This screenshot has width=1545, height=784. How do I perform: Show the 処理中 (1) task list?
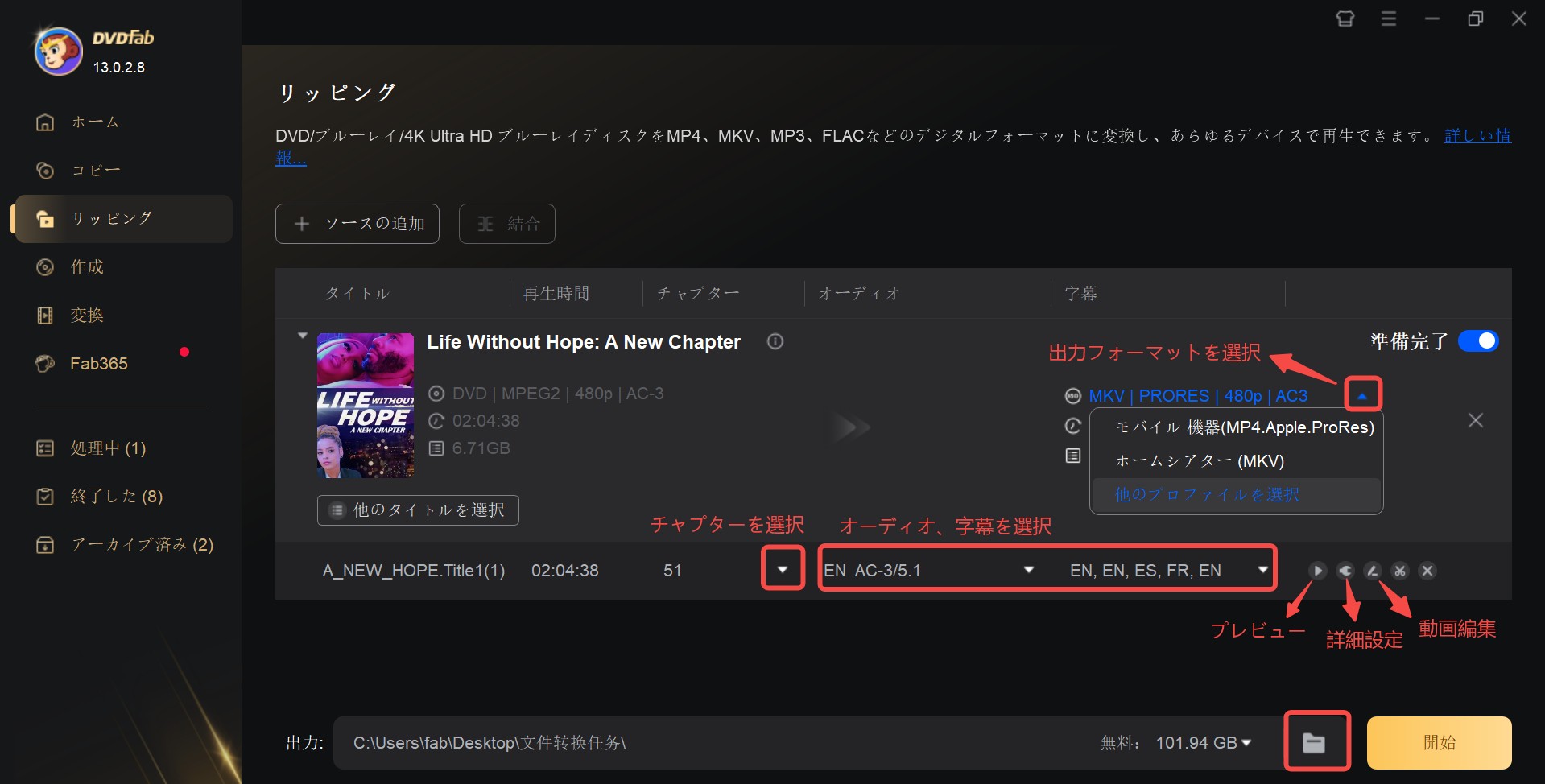92,448
